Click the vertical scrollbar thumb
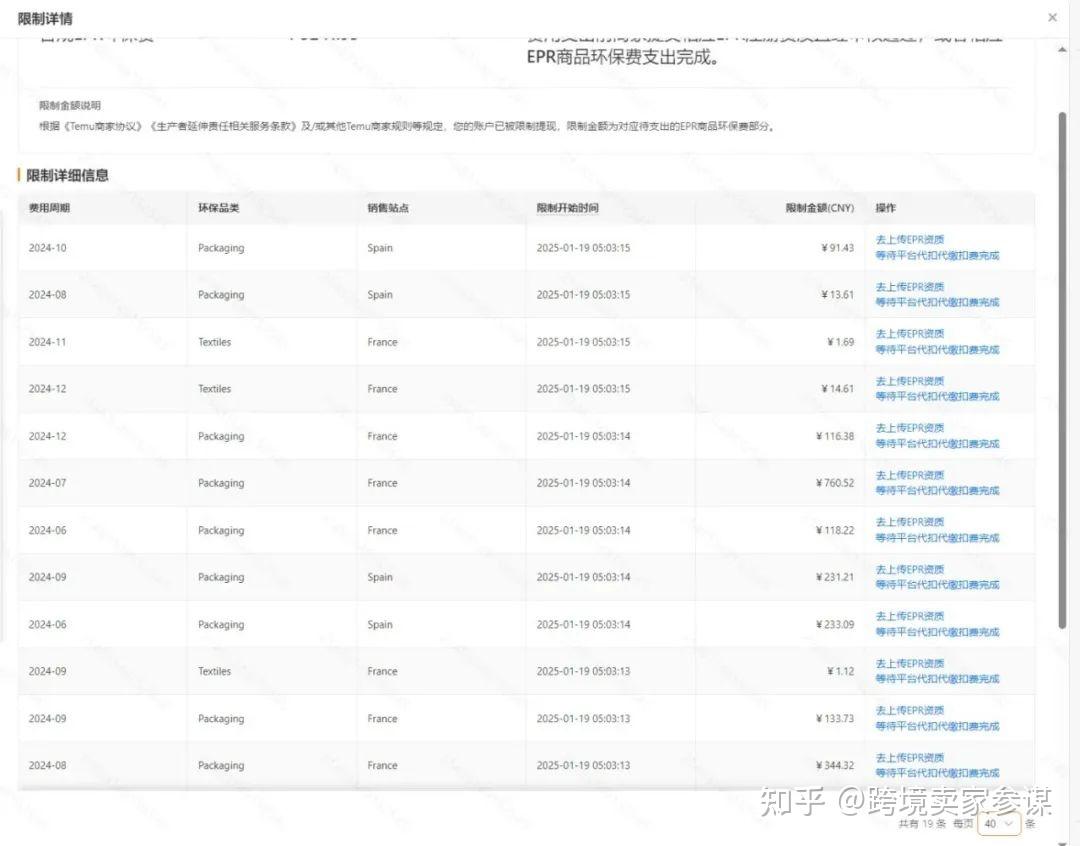This screenshot has height=846, width=1080. click(1062, 370)
